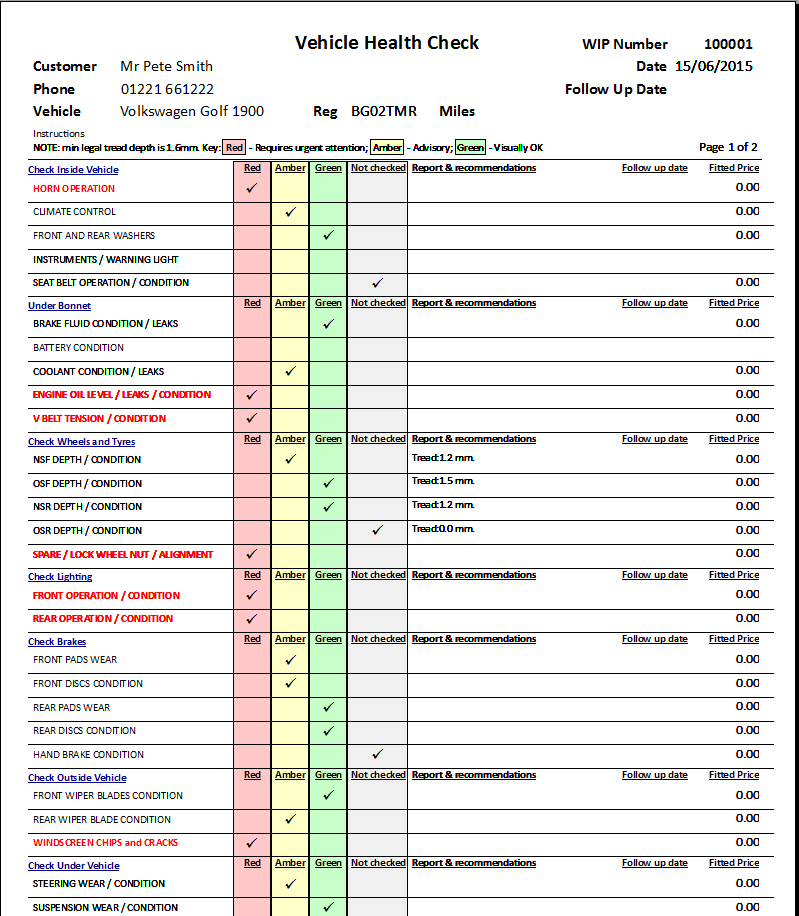Toggle Green checkmark for Rear Discs Condition
This screenshot has width=799, height=916.
click(x=329, y=731)
